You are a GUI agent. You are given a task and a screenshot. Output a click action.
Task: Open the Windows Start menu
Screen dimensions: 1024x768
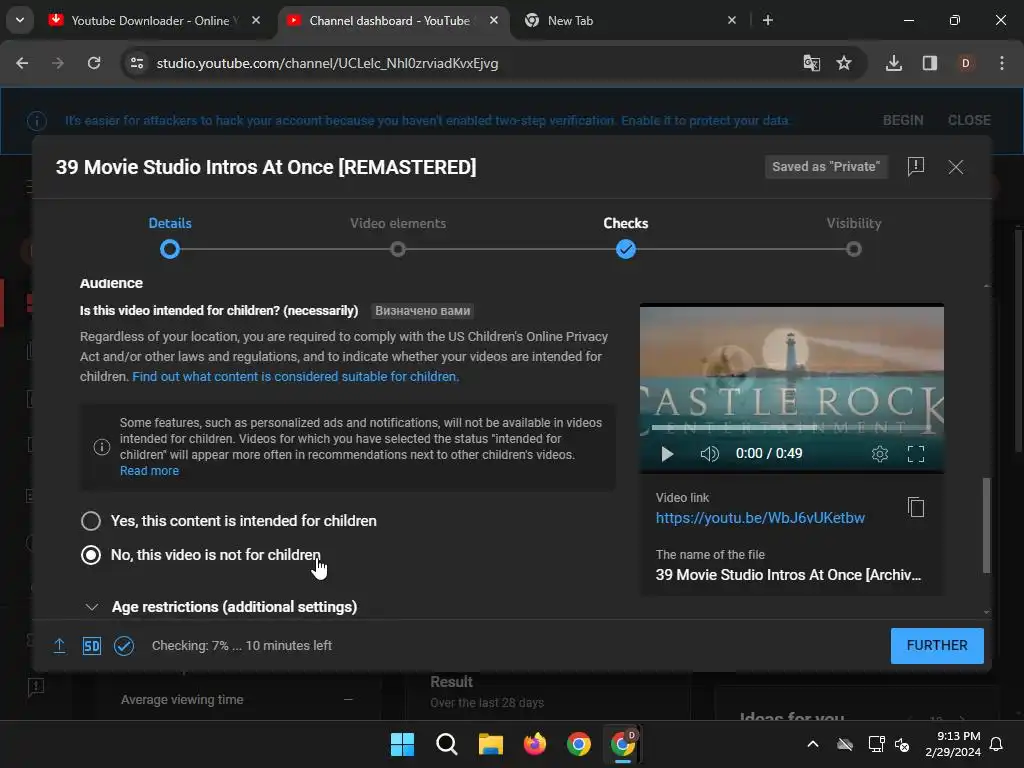point(402,744)
